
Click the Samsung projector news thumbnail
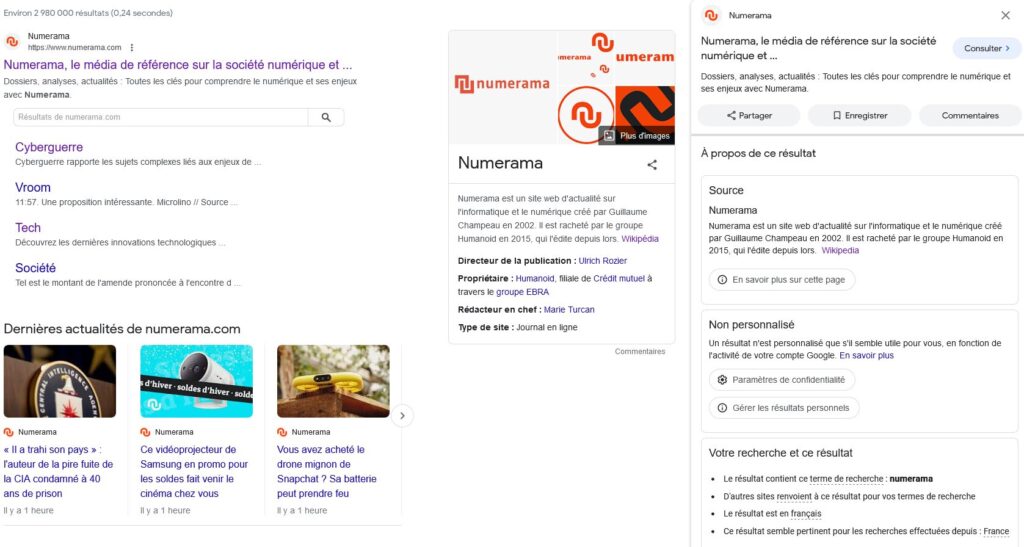pyautogui.click(x=197, y=381)
